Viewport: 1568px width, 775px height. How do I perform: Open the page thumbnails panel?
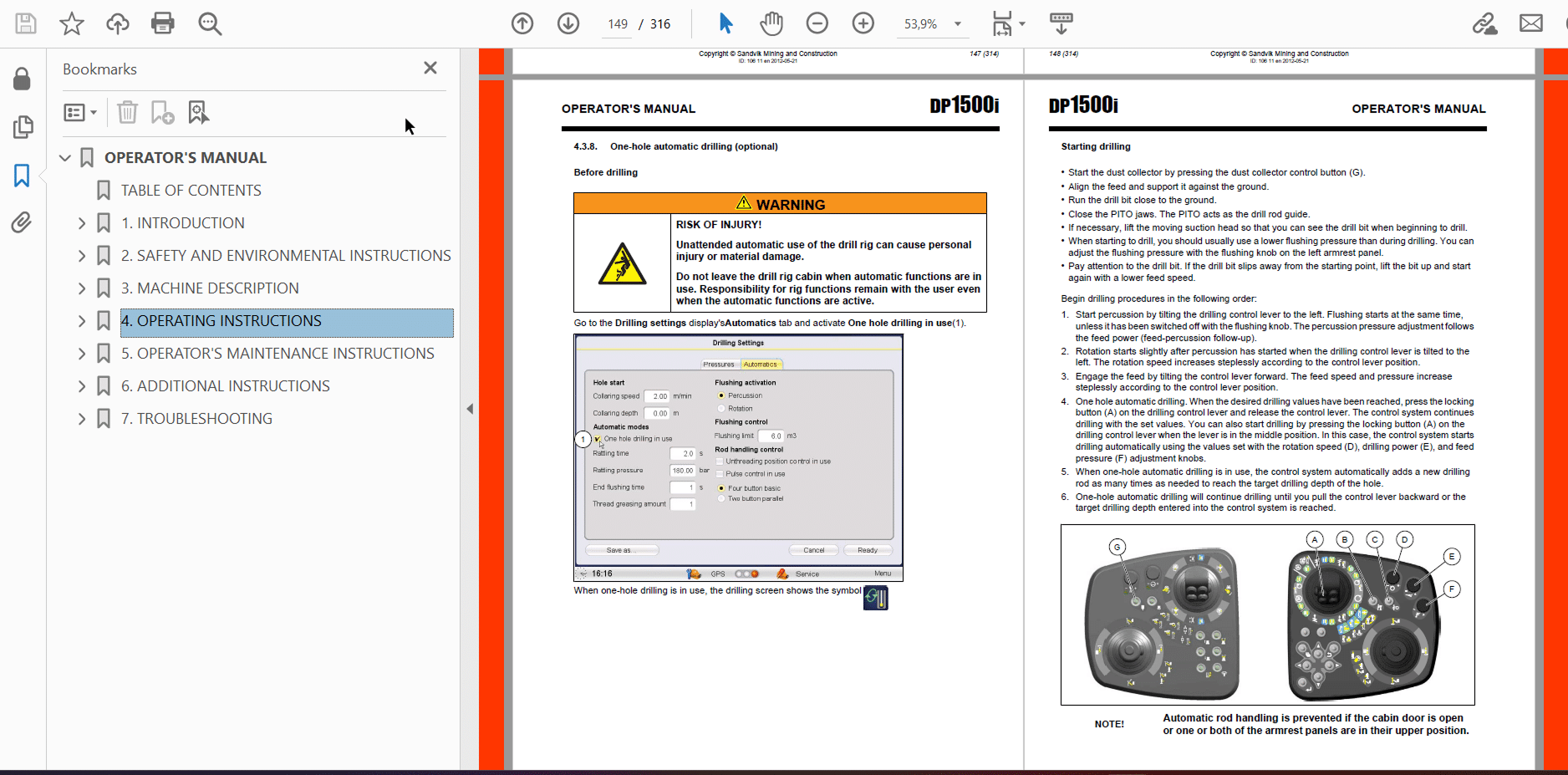click(x=23, y=127)
